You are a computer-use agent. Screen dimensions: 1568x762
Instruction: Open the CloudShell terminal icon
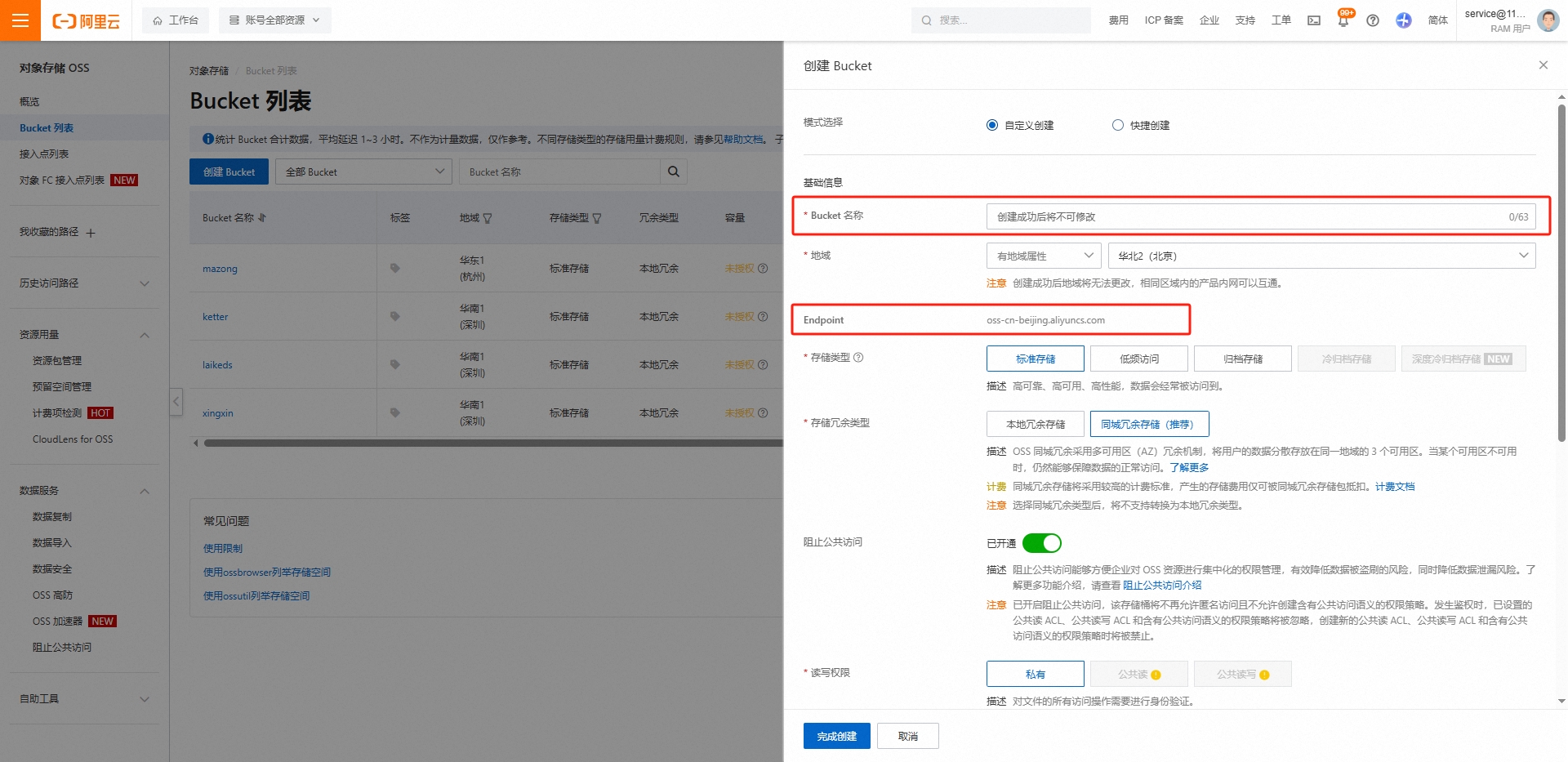[1313, 20]
